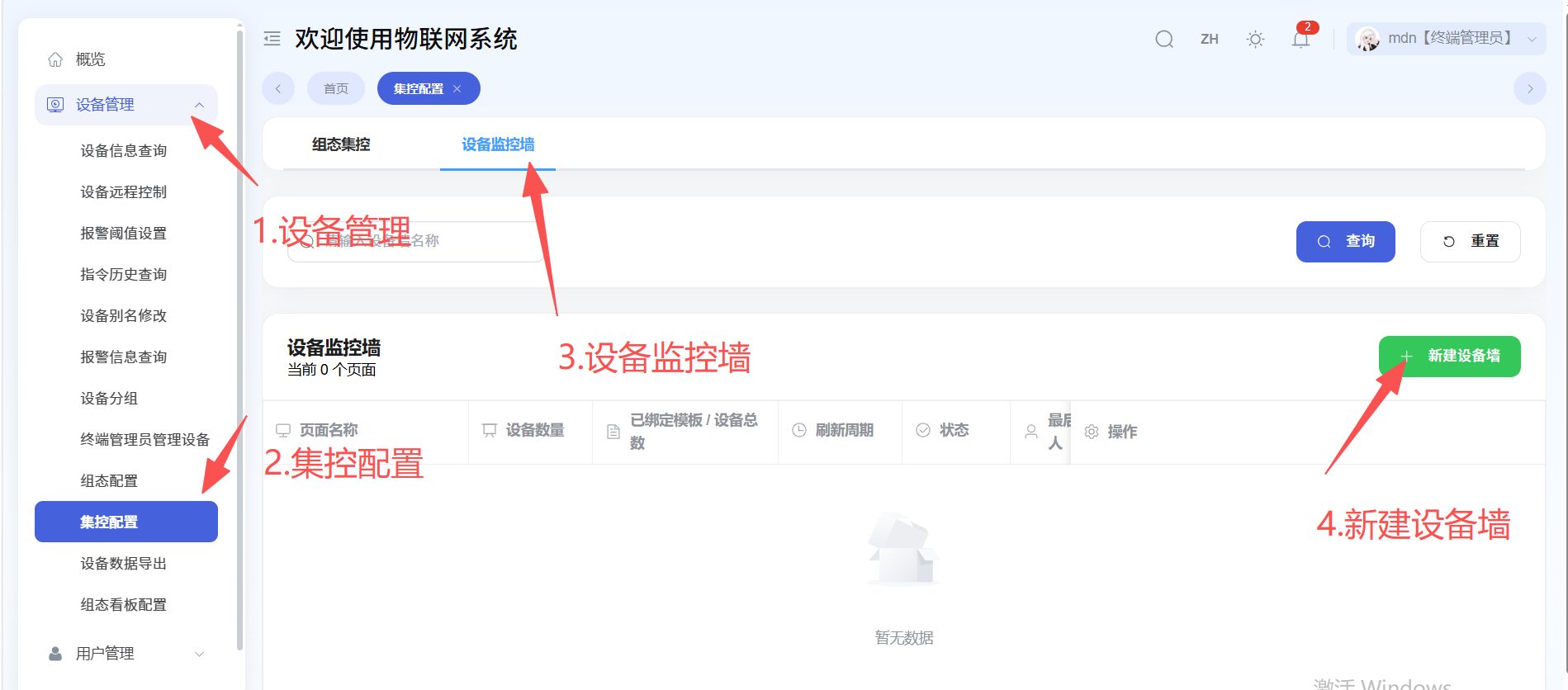The height and width of the screenshot is (690, 1568).
Task: Click the mdn user avatar
Action: click(x=1368, y=39)
